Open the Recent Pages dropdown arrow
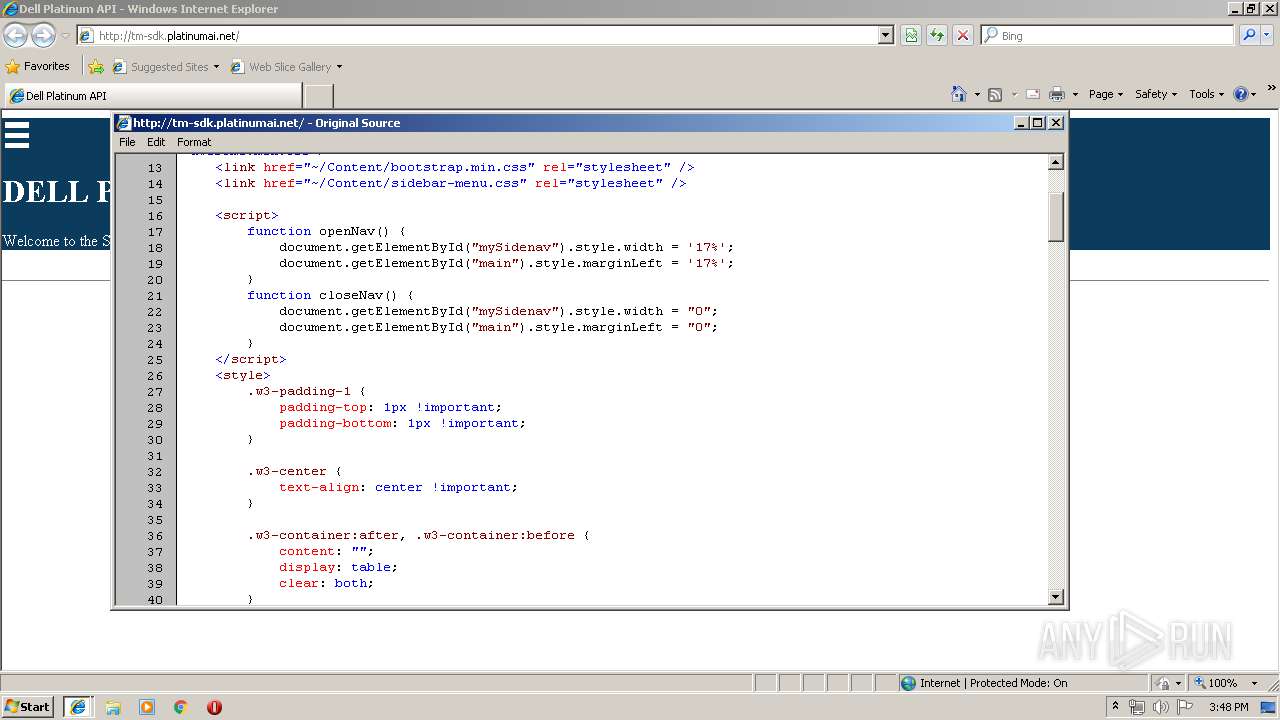This screenshot has width=1280, height=720. 65,36
